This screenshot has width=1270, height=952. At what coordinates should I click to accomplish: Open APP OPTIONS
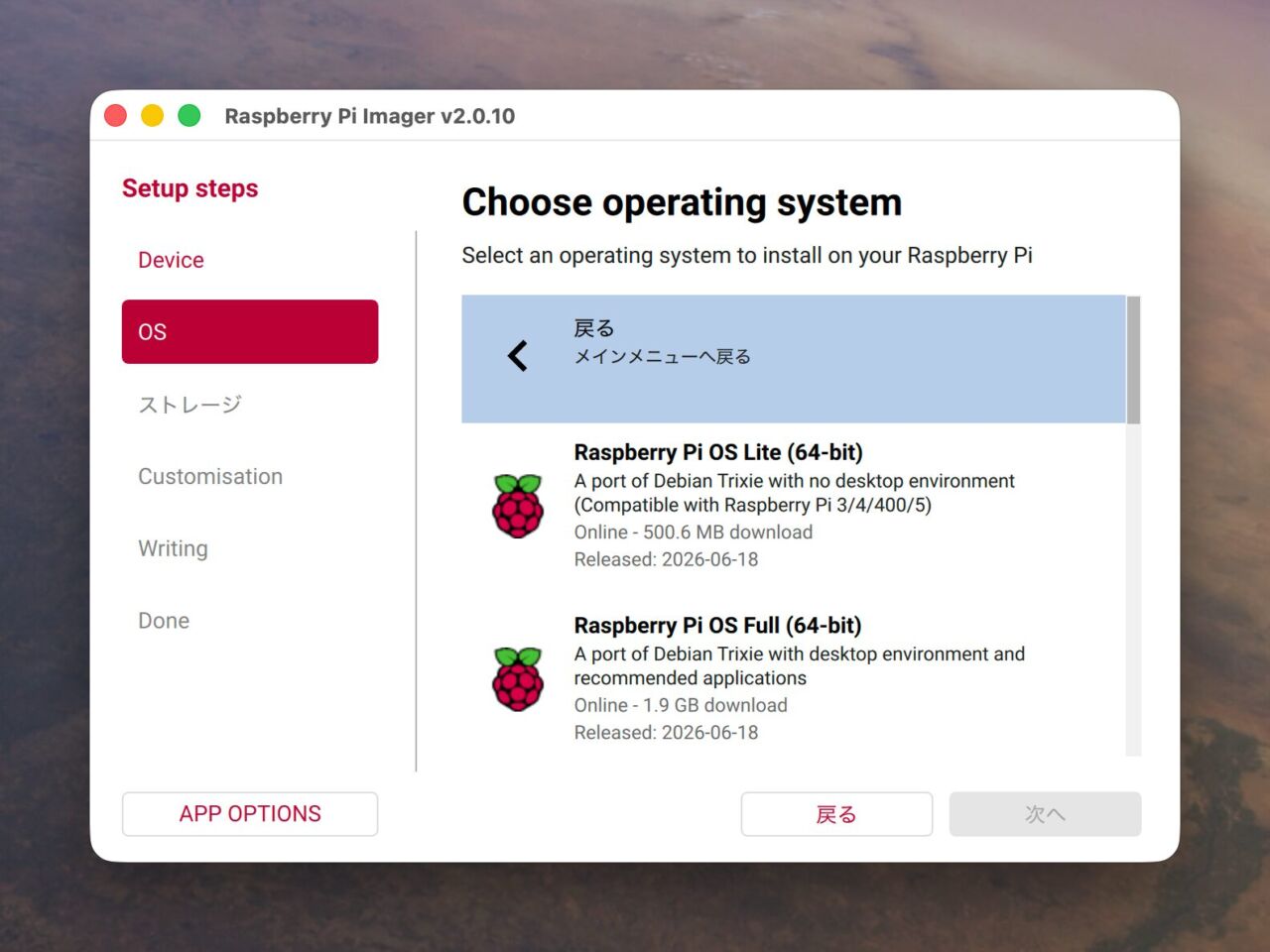tap(250, 814)
